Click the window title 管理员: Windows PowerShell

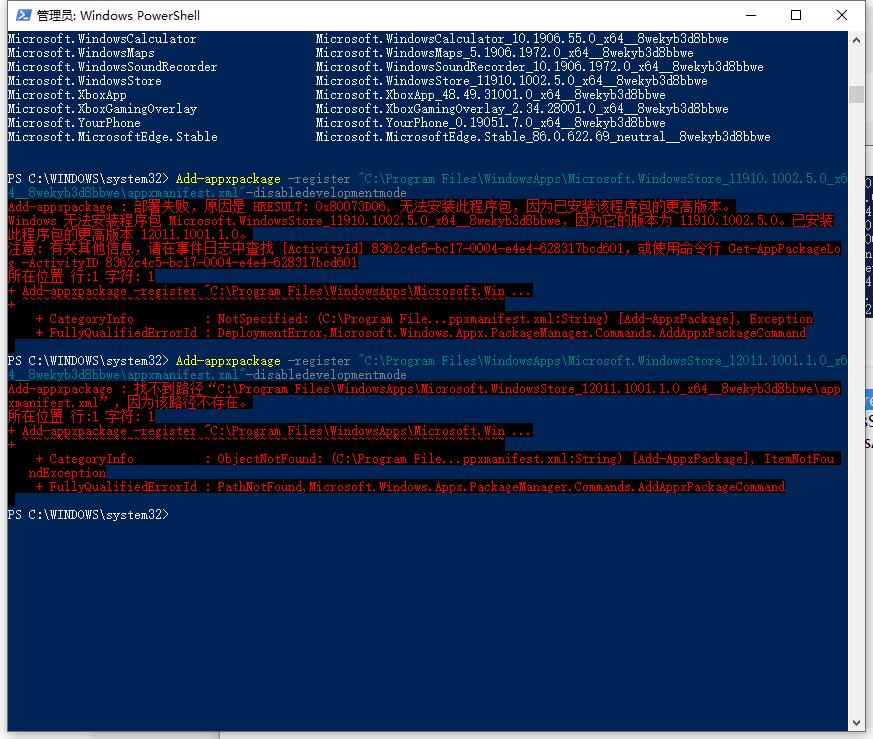(x=118, y=15)
